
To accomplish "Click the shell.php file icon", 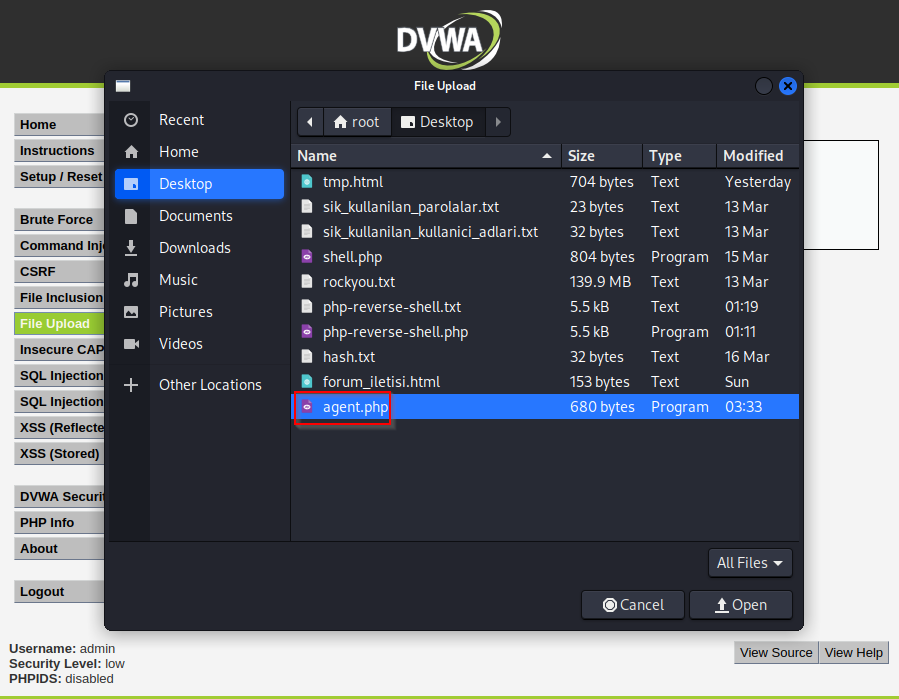I will tap(307, 257).
